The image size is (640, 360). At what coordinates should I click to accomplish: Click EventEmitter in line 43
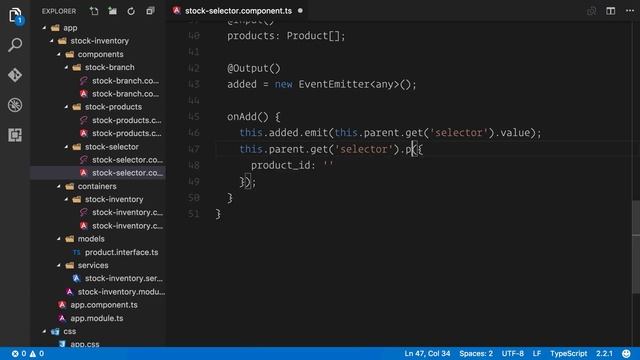[334, 84]
